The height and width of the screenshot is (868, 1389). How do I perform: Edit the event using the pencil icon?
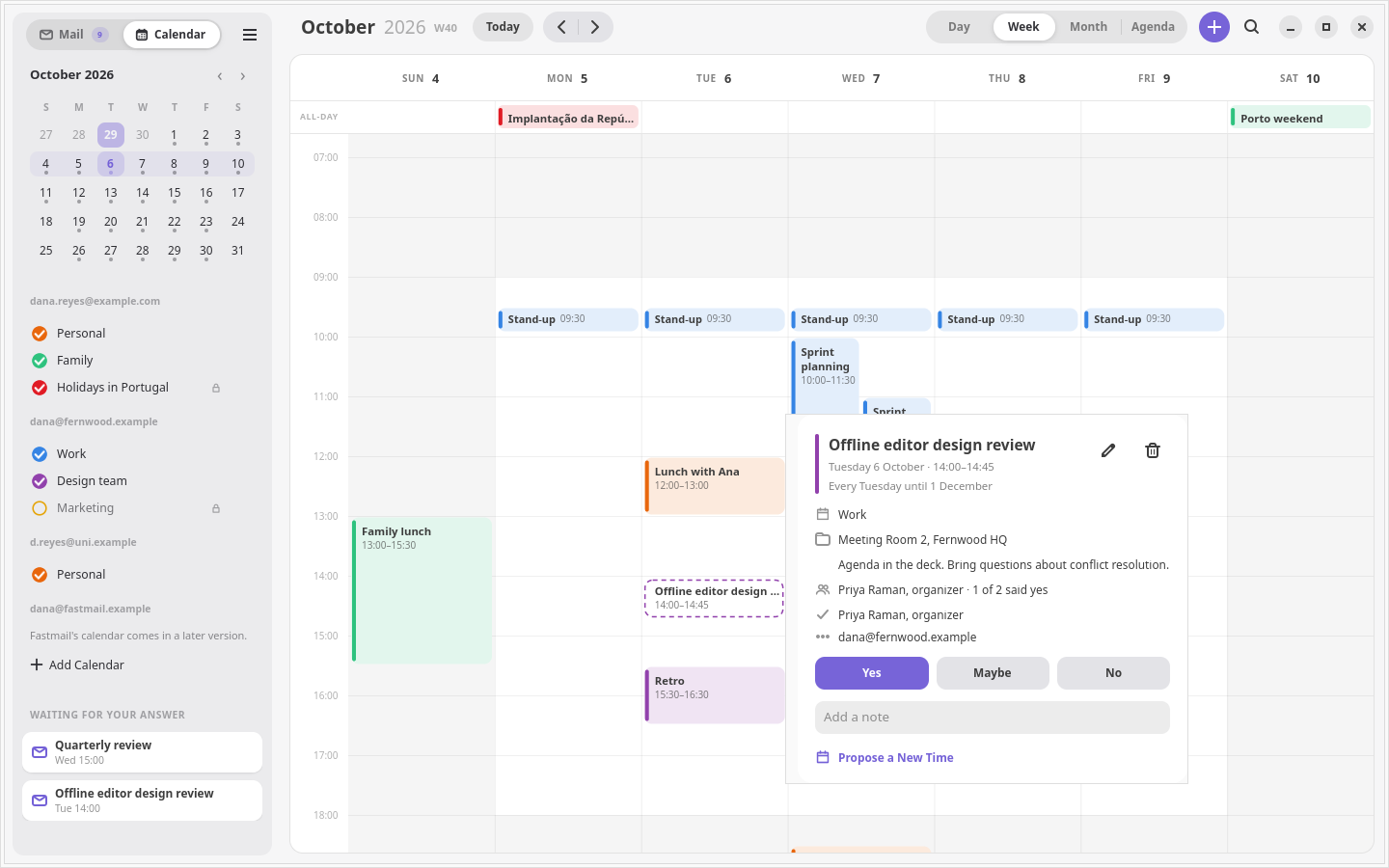[x=1108, y=450]
